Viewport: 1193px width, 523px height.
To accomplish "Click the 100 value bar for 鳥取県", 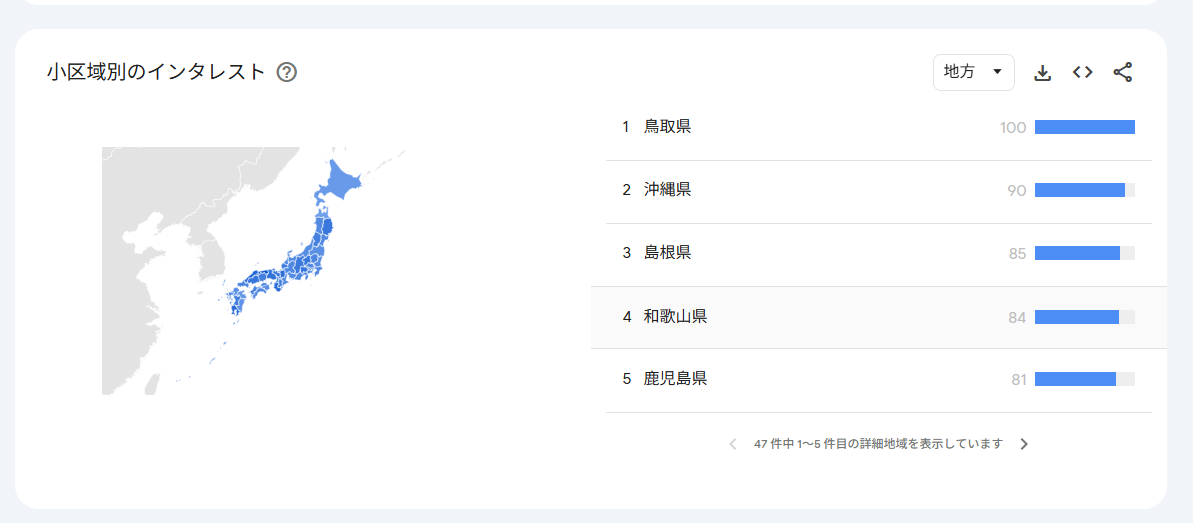I will 1085,127.
